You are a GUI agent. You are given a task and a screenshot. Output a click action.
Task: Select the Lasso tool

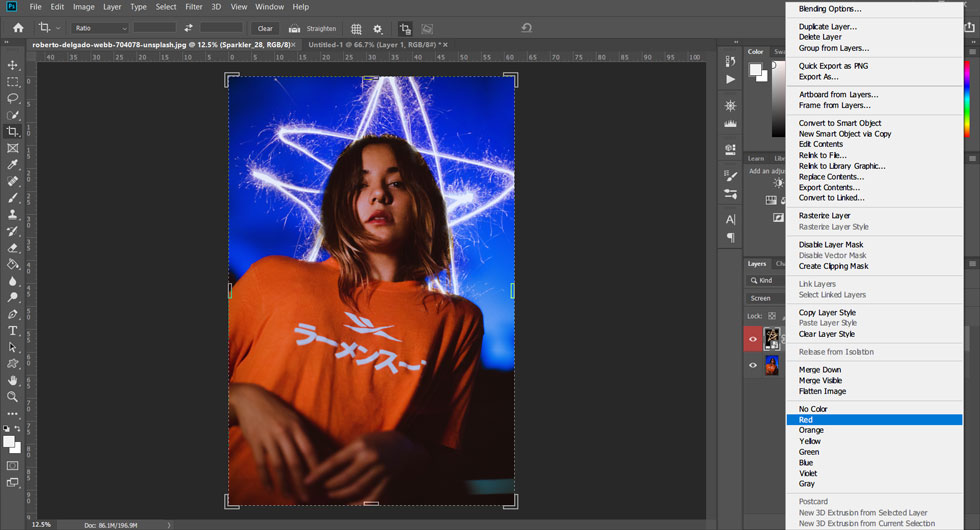coord(13,98)
